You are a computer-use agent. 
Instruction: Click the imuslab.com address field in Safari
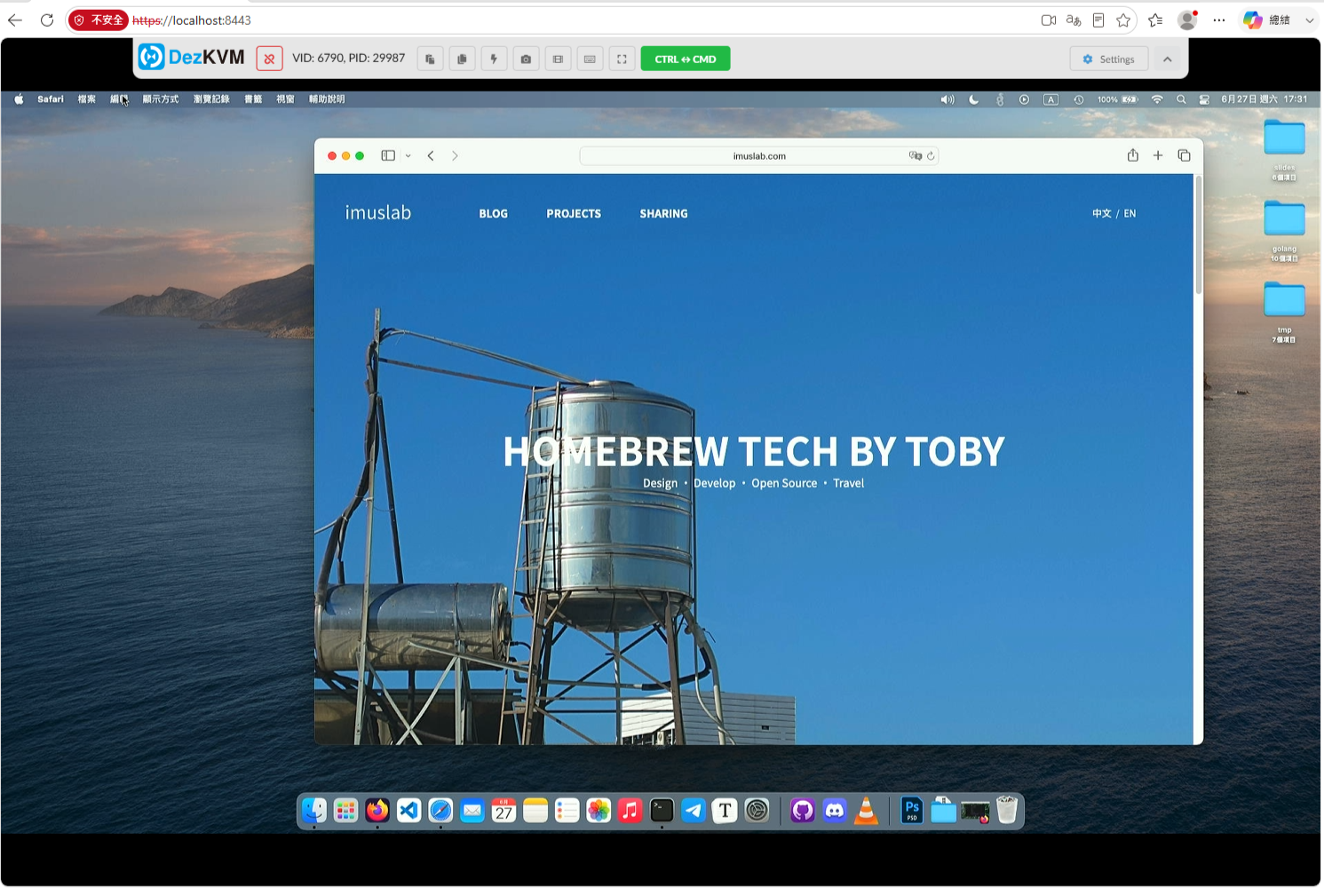point(759,155)
